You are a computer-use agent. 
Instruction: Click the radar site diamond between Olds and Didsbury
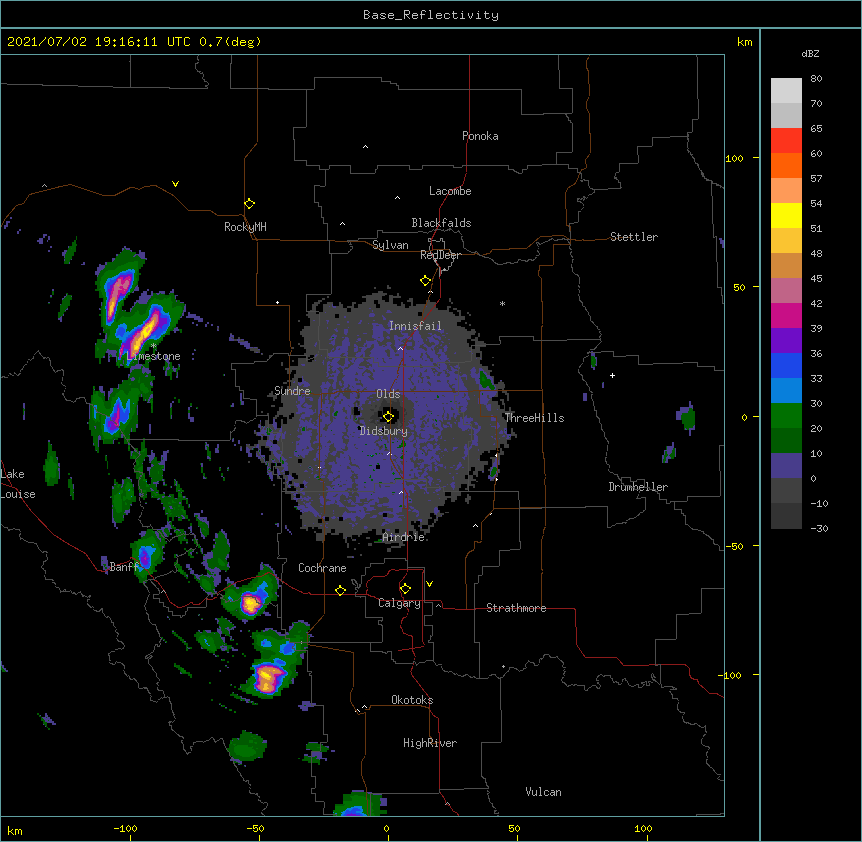pos(388,416)
